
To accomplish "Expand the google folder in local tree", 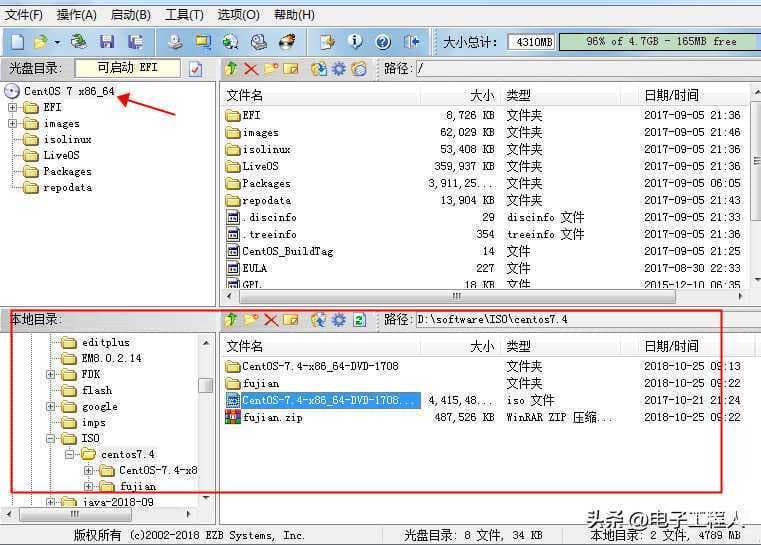I will pyautogui.click(x=50, y=407).
